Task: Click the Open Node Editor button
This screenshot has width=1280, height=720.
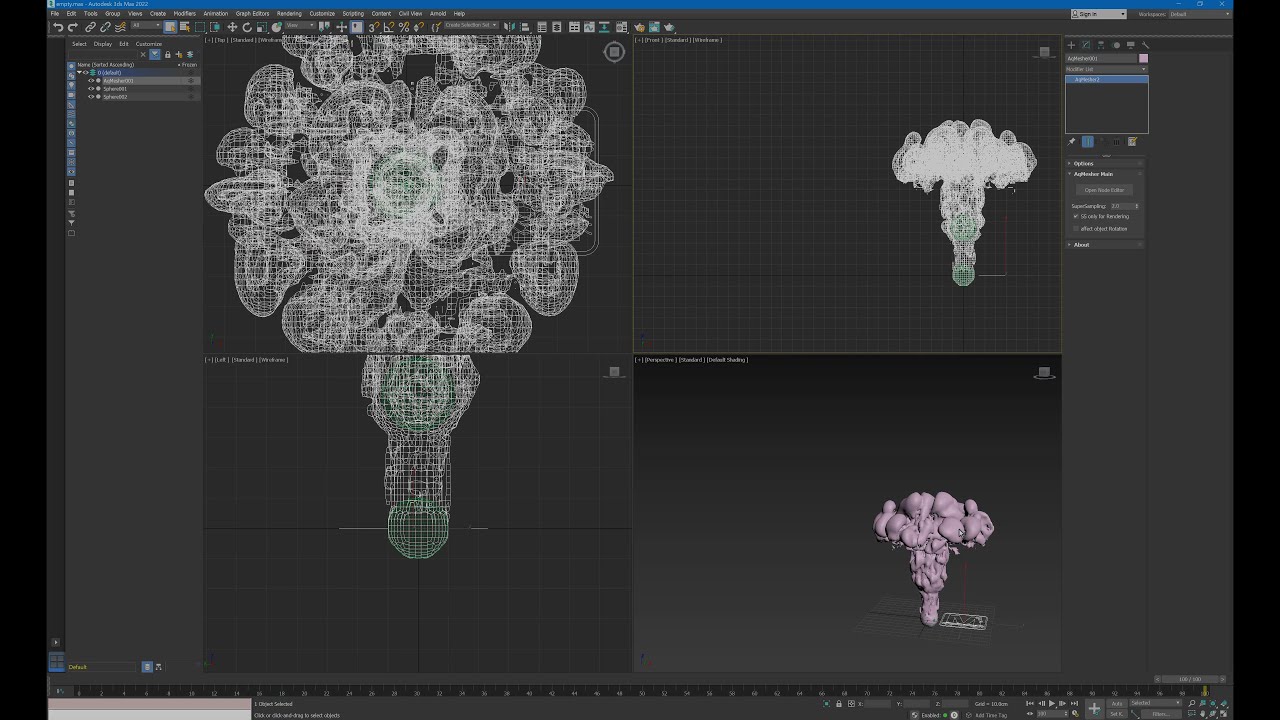Action: (x=1105, y=190)
